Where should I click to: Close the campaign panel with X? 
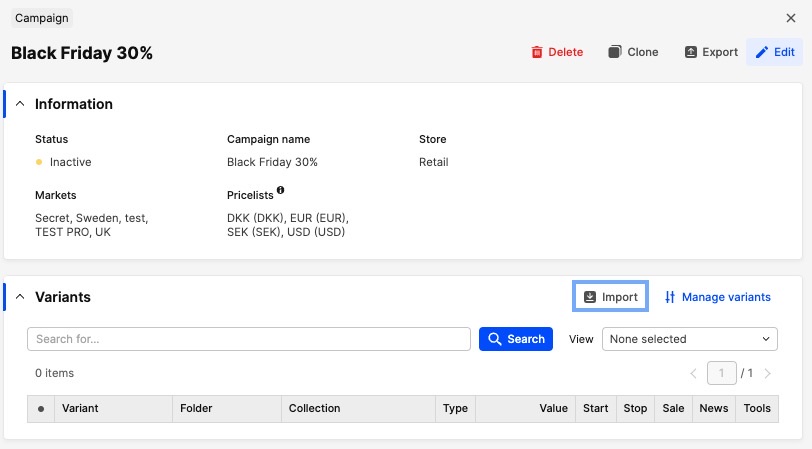click(x=791, y=18)
